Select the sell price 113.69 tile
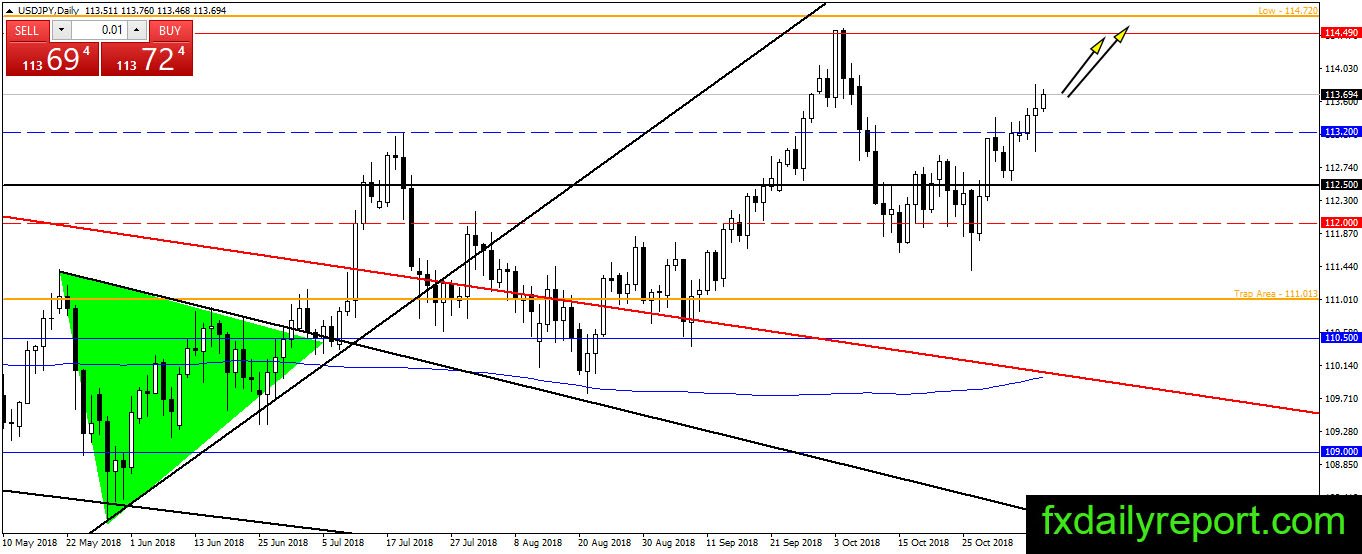The width and height of the screenshot is (1362, 554). point(52,59)
